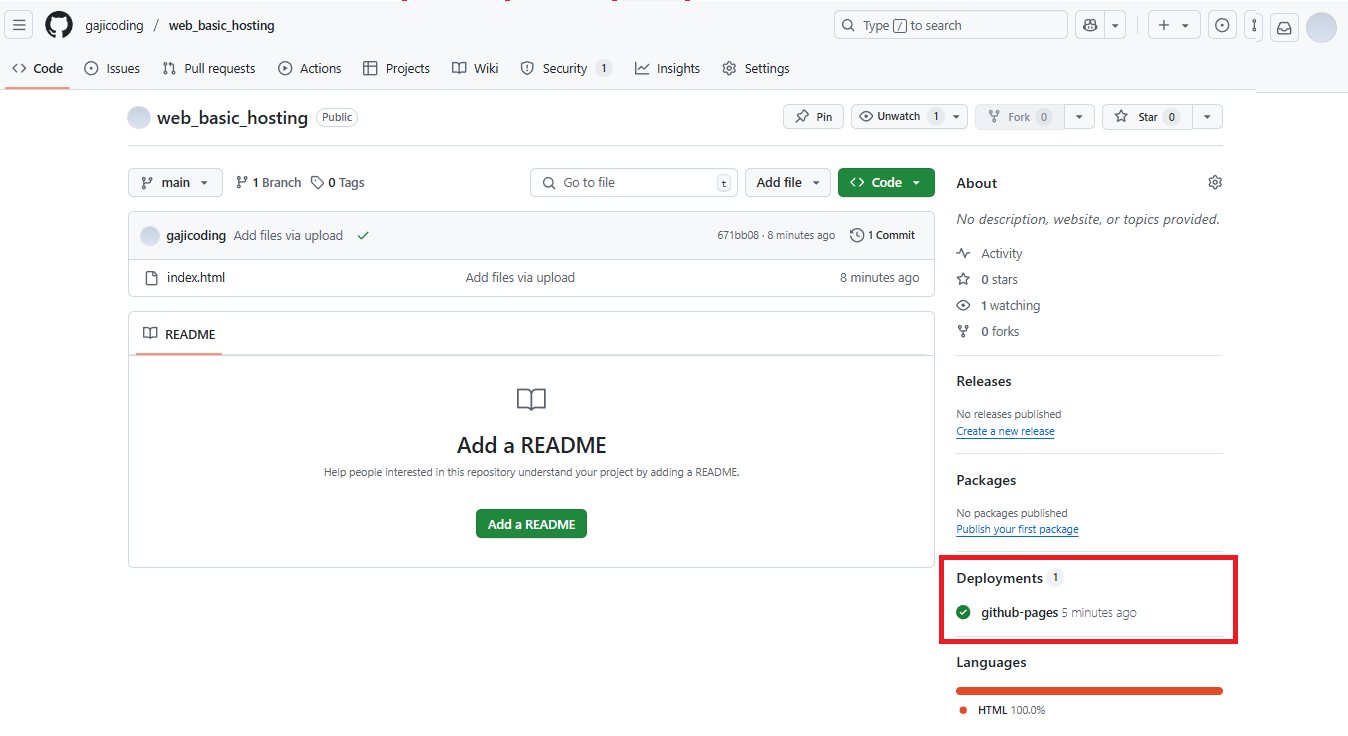
Task: Open the Star lists dropdown arrow
Action: coord(1207,117)
